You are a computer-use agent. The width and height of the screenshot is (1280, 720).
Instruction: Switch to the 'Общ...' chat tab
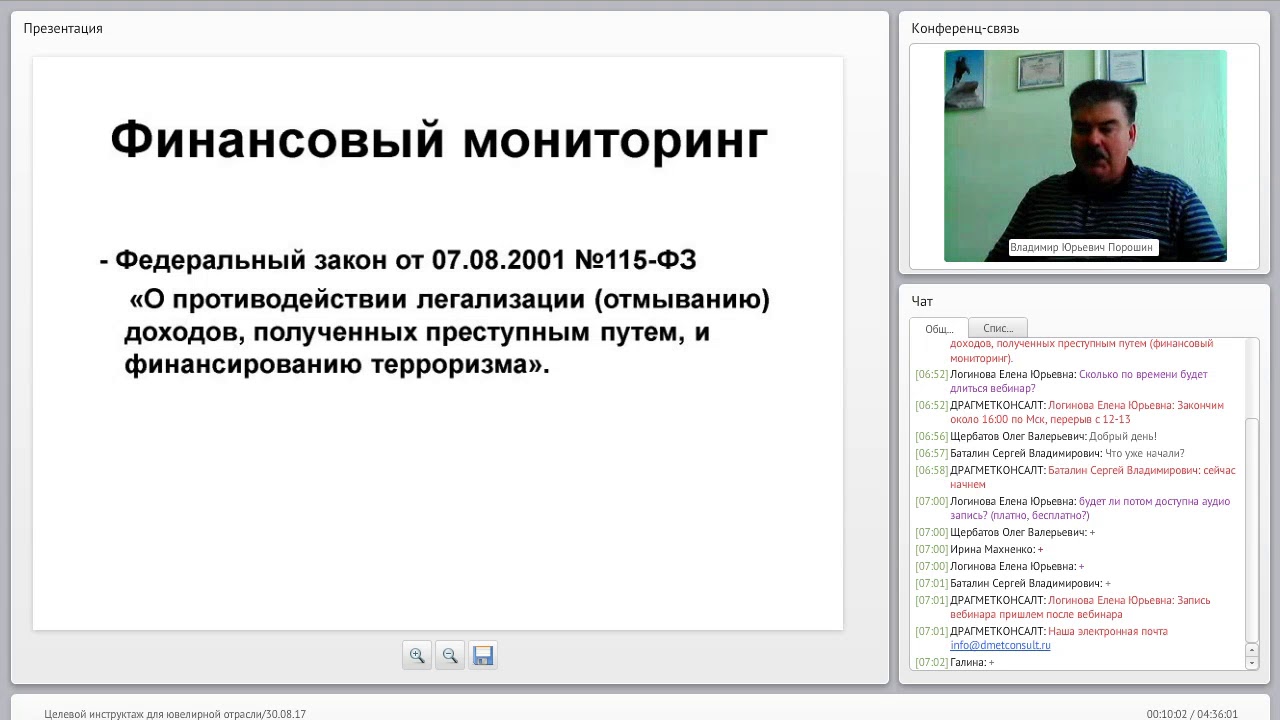click(x=939, y=328)
